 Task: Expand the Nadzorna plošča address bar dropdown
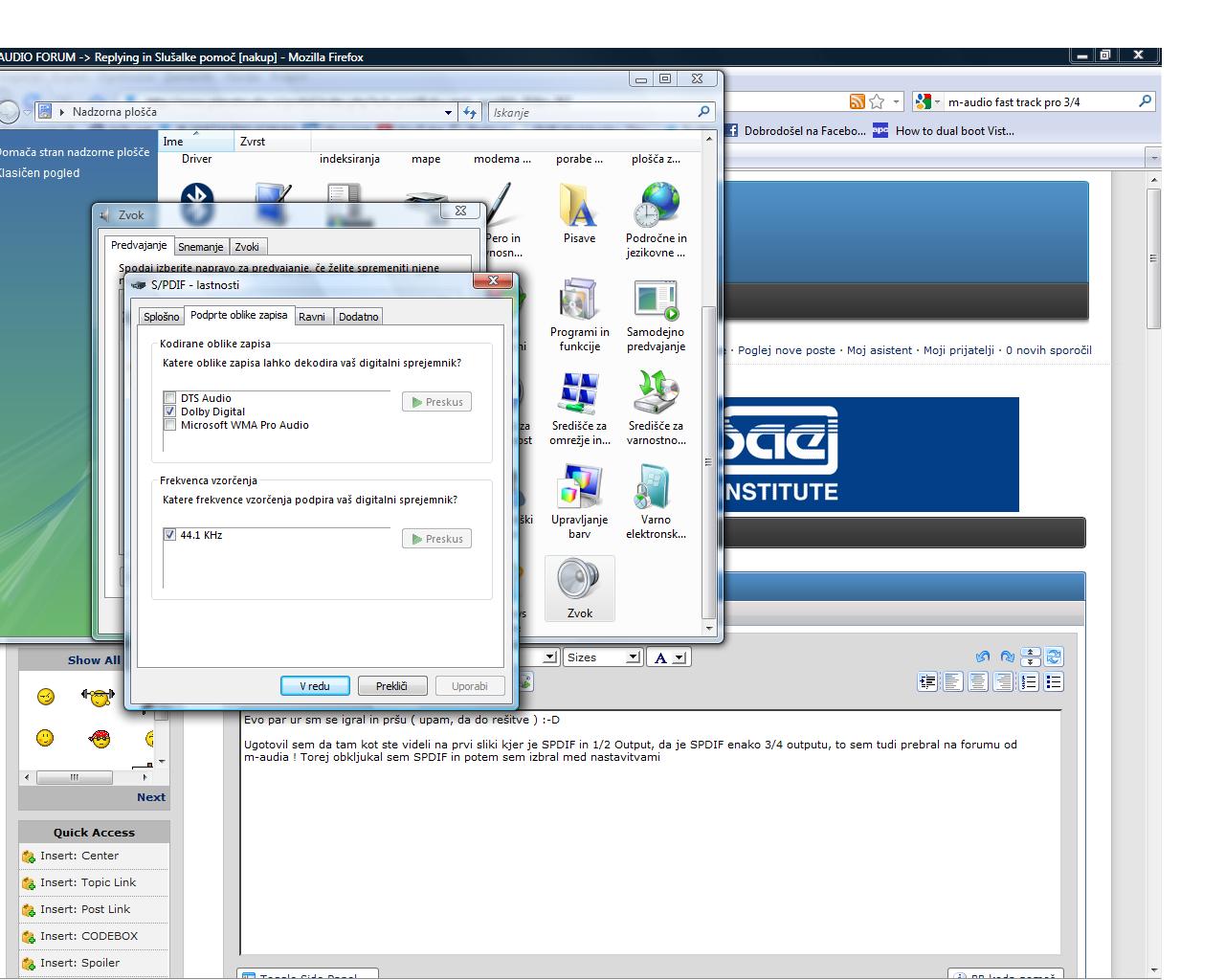click(448, 112)
